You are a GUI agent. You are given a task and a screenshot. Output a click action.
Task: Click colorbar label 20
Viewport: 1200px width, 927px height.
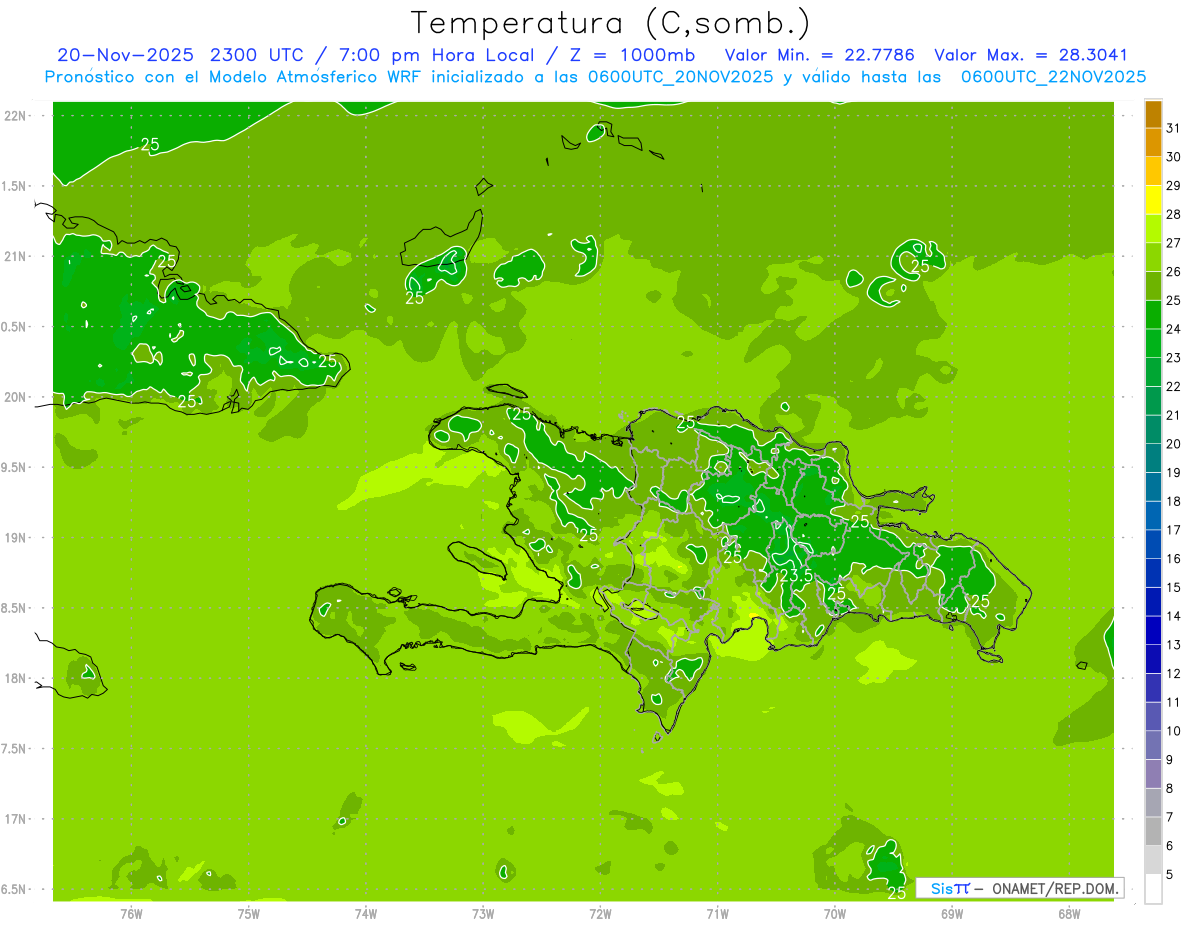pos(1173,444)
